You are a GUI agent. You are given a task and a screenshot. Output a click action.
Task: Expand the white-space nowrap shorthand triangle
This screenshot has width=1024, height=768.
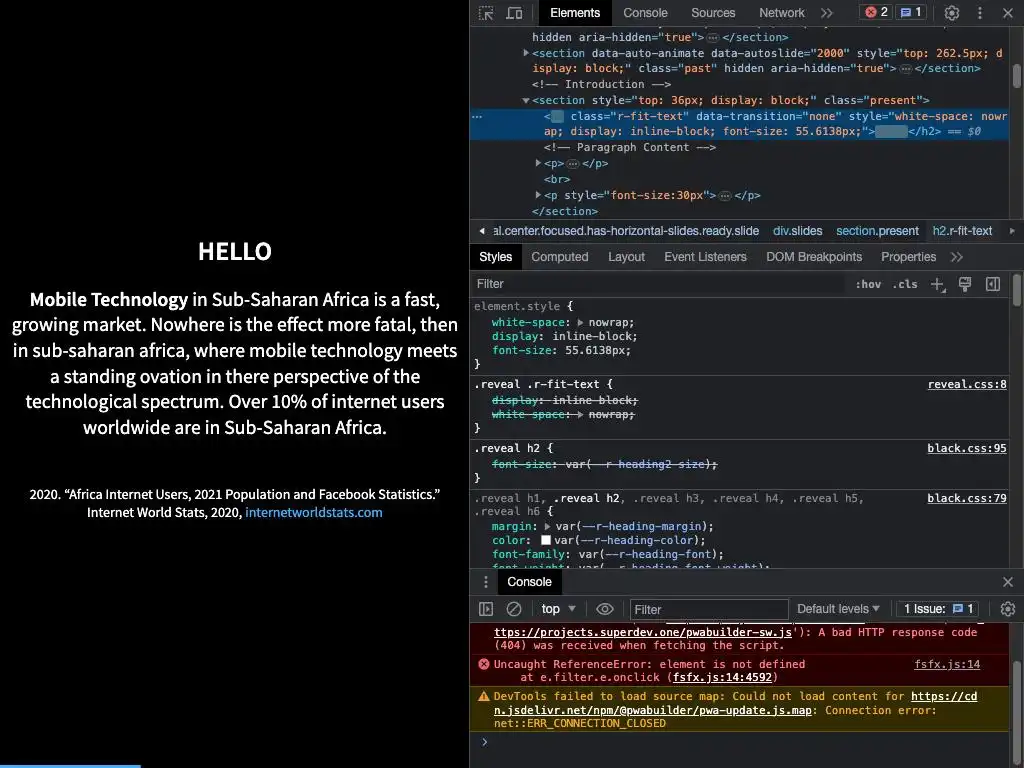[581, 323]
